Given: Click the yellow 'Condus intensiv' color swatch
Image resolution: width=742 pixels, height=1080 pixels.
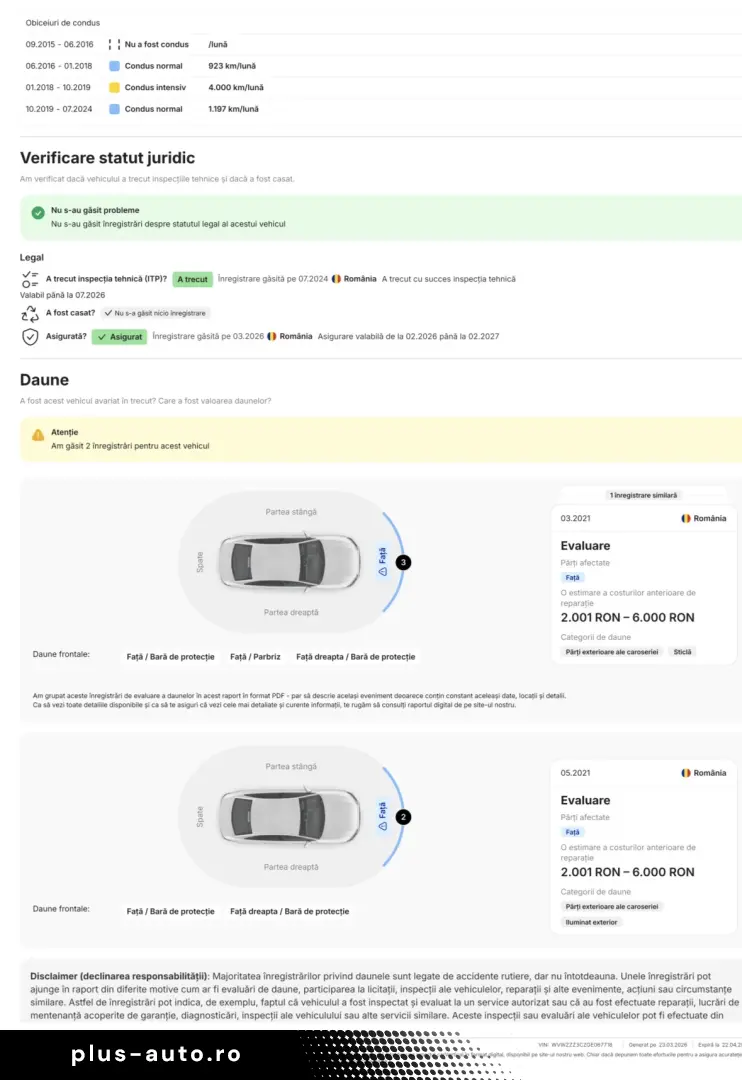Looking at the screenshot, I should click(x=114, y=87).
